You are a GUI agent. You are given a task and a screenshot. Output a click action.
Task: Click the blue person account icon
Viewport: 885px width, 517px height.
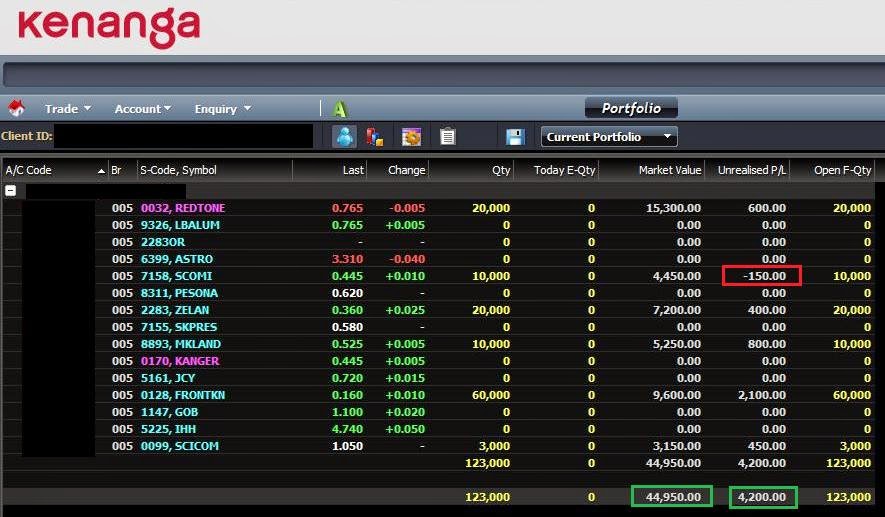click(x=344, y=137)
